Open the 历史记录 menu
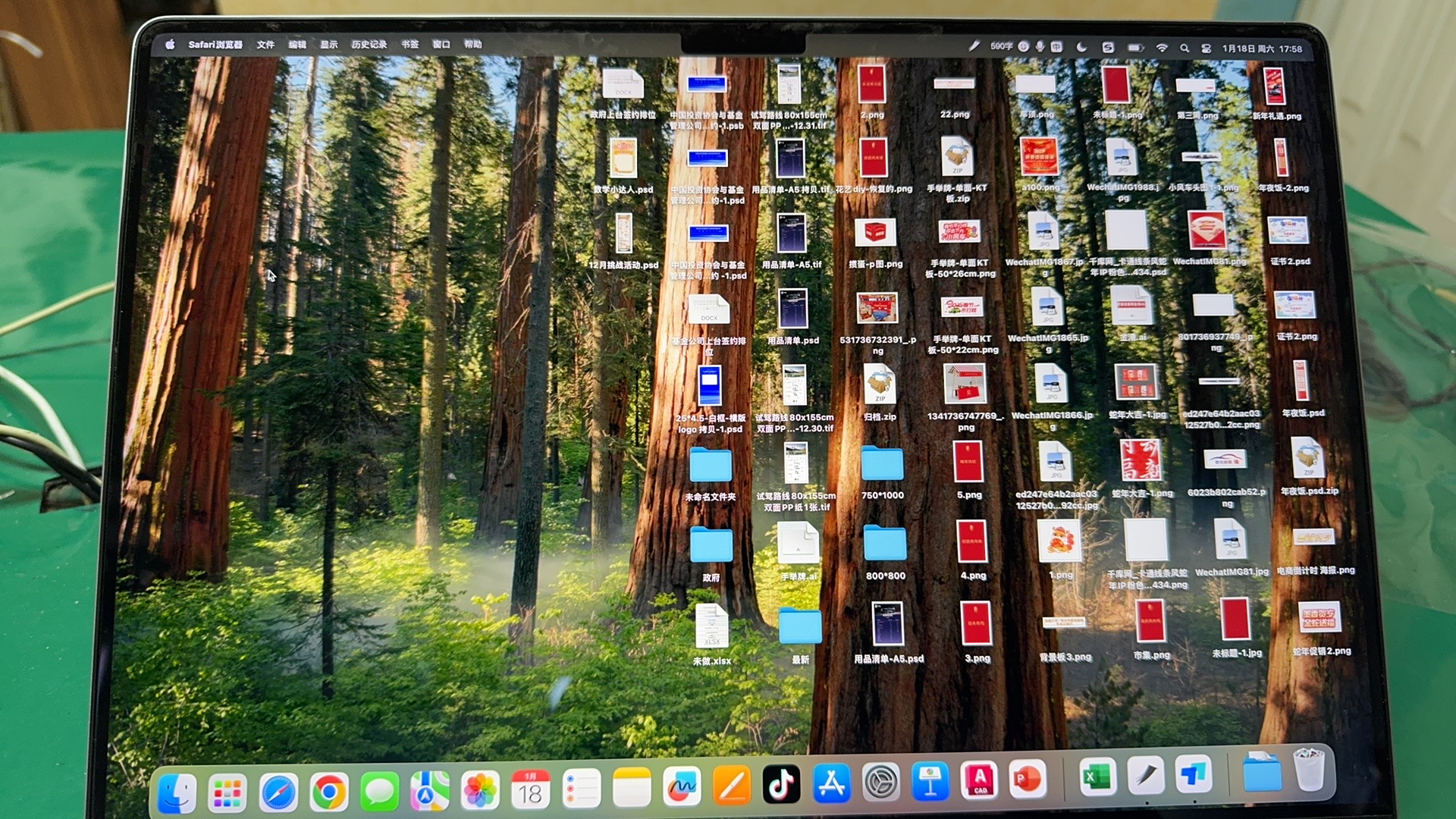1456x819 pixels. tap(369, 45)
